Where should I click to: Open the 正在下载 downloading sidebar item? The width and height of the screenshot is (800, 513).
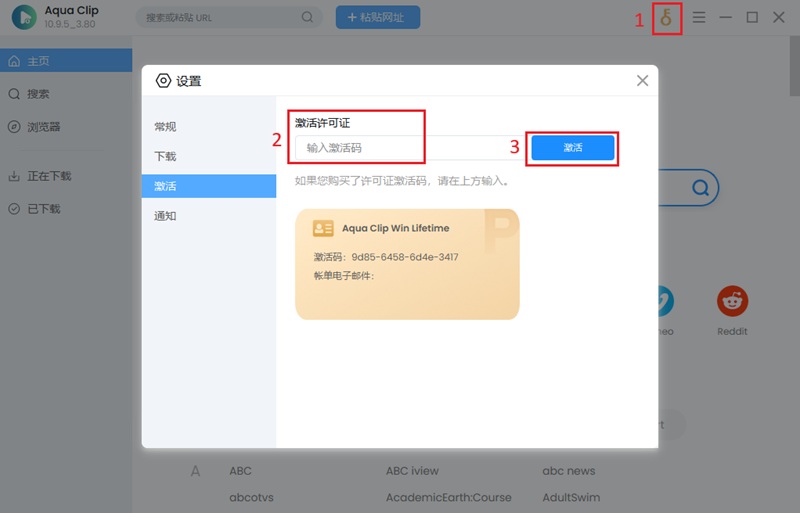[x=66, y=176]
